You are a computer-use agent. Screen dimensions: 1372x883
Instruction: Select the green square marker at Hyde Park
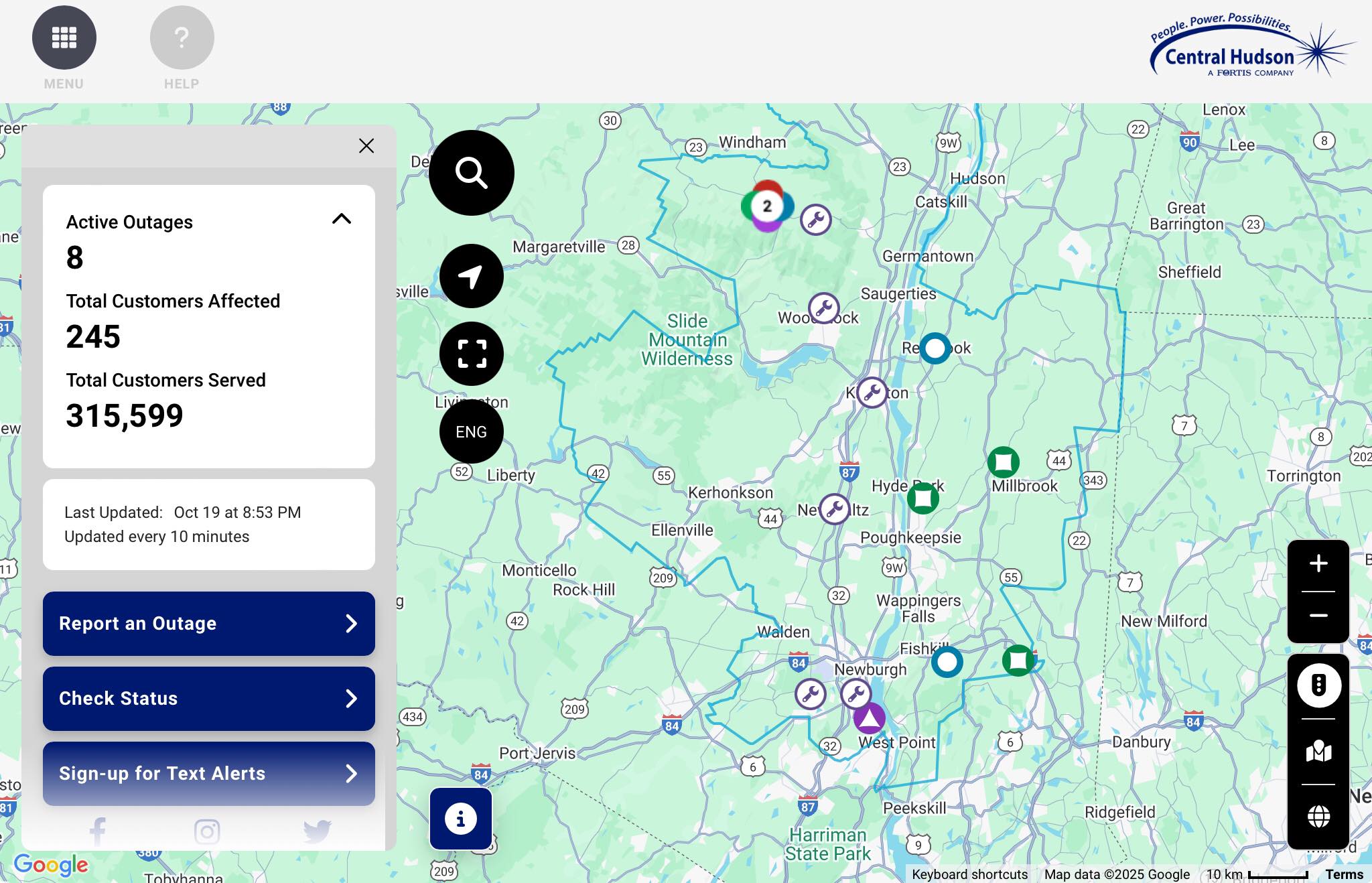[x=922, y=498]
